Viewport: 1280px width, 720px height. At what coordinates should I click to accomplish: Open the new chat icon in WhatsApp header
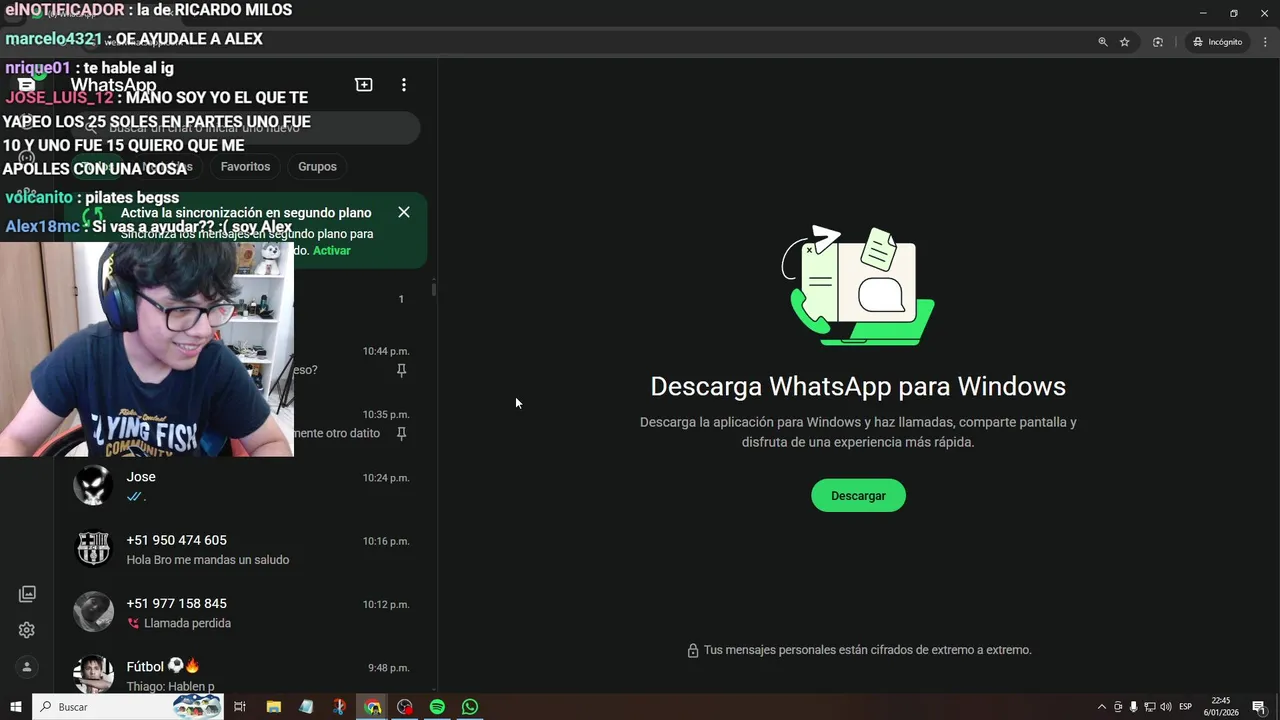pyautogui.click(x=364, y=85)
